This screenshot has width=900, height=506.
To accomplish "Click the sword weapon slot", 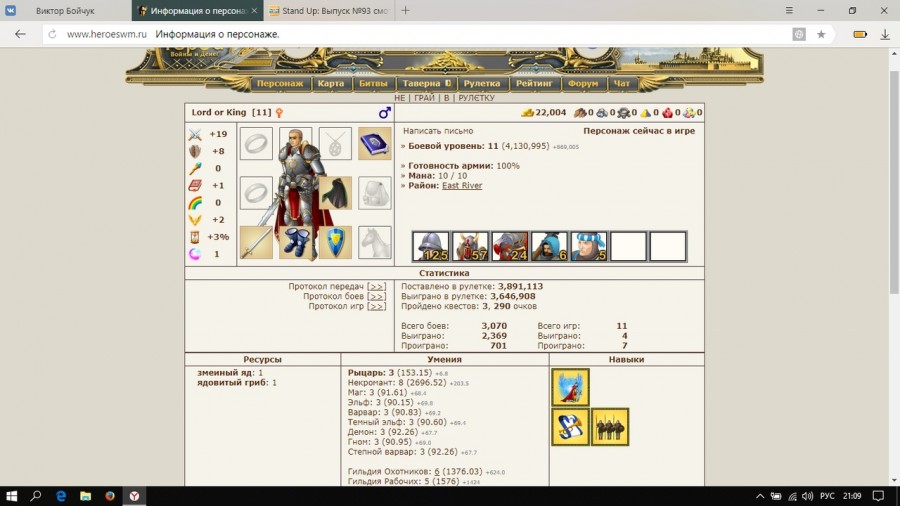I will pyautogui.click(x=256, y=242).
